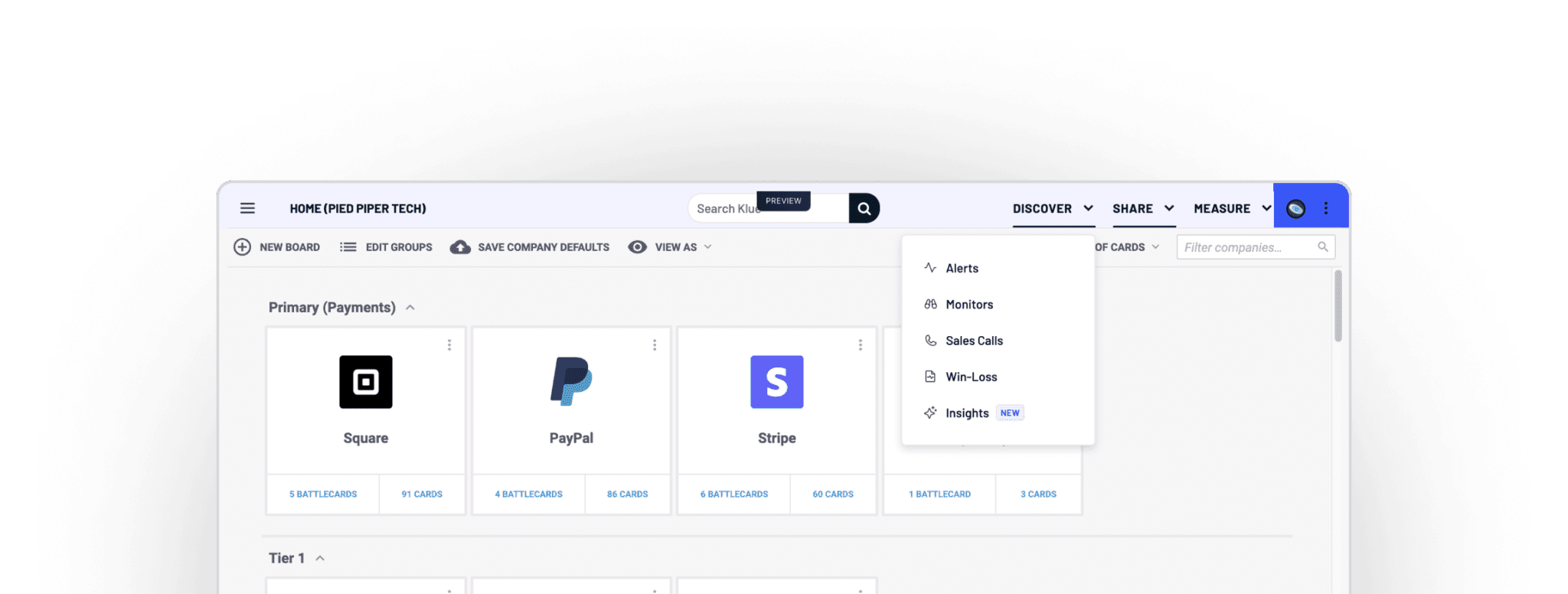
Task: Open the Stripe card options menu
Action: coord(861,345)
